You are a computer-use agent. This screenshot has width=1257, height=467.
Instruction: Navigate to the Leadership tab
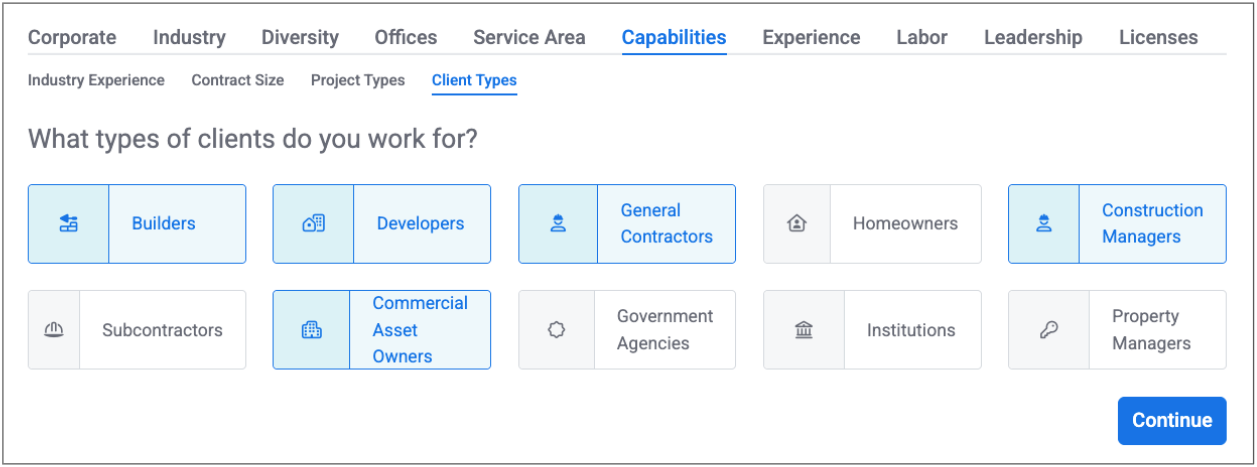click(1033, 38)
